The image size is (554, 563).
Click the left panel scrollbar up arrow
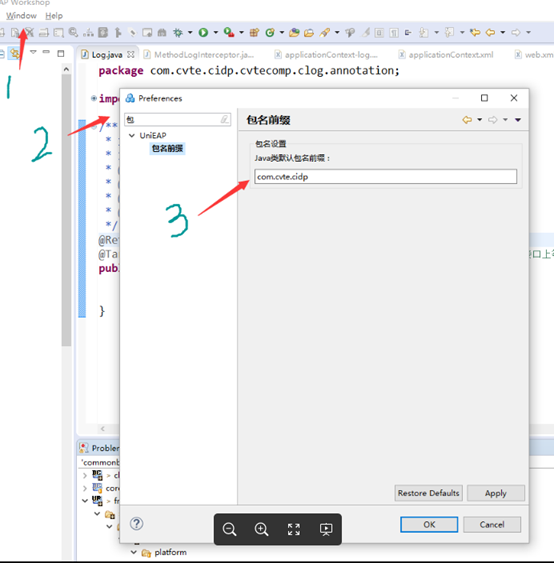pos(66,69)
